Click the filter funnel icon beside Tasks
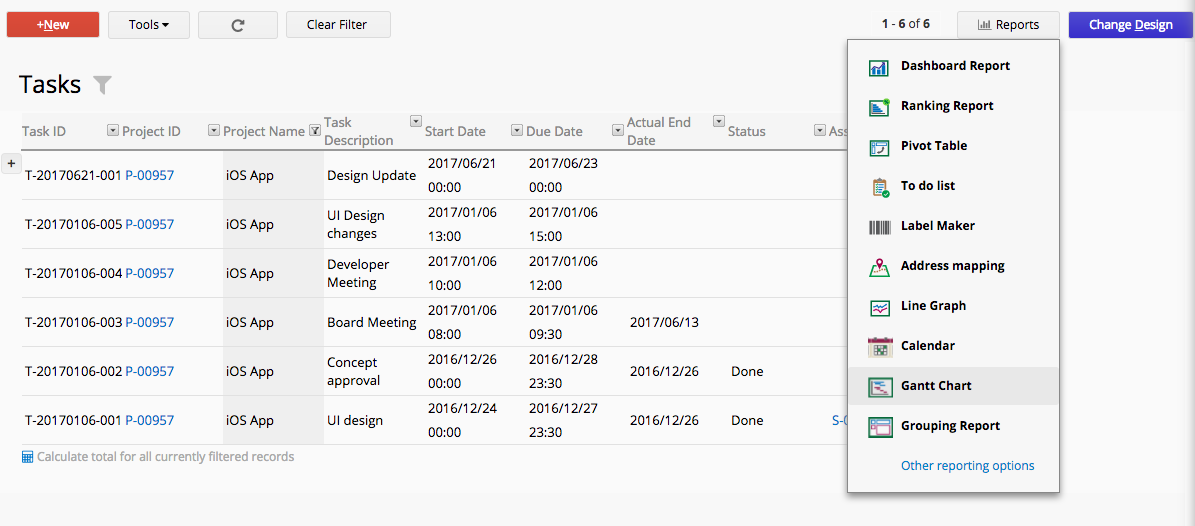The image size is (1195, 526). (102, 85)
